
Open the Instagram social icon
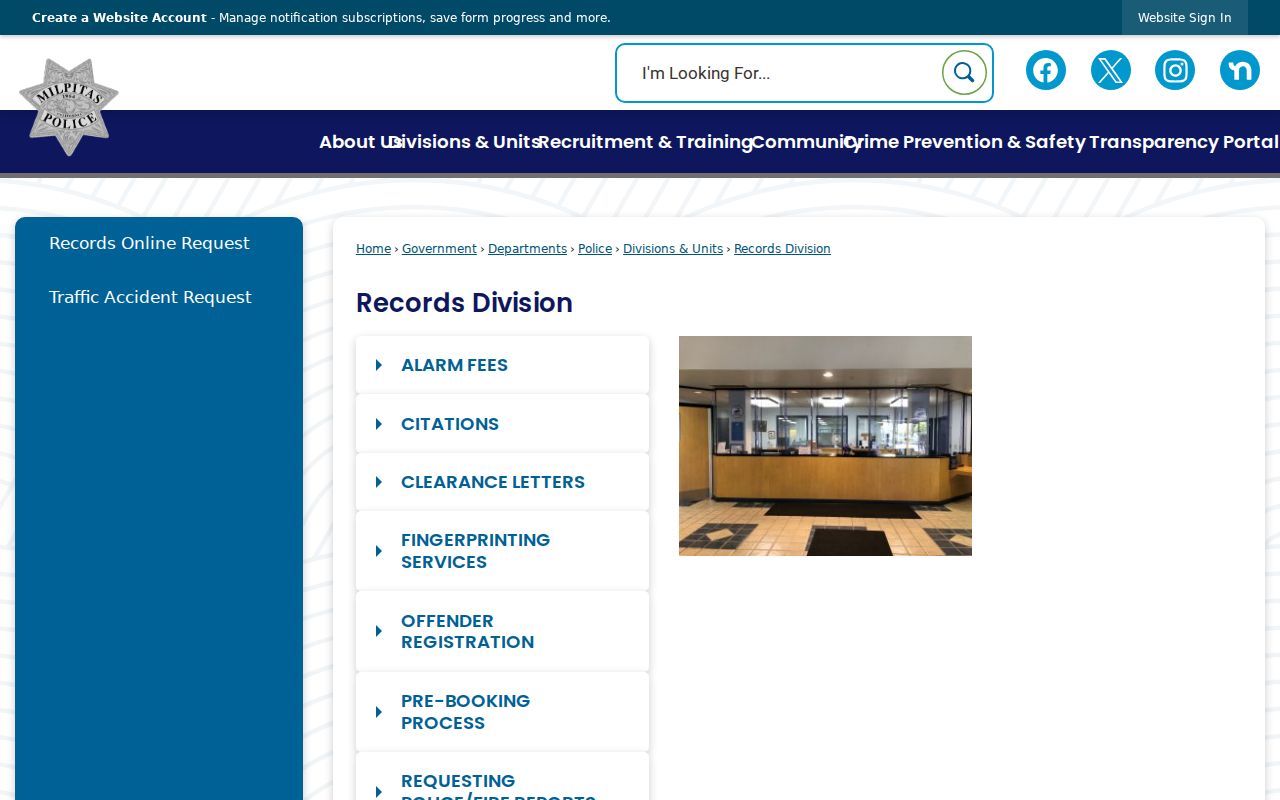pos(1175,70)
